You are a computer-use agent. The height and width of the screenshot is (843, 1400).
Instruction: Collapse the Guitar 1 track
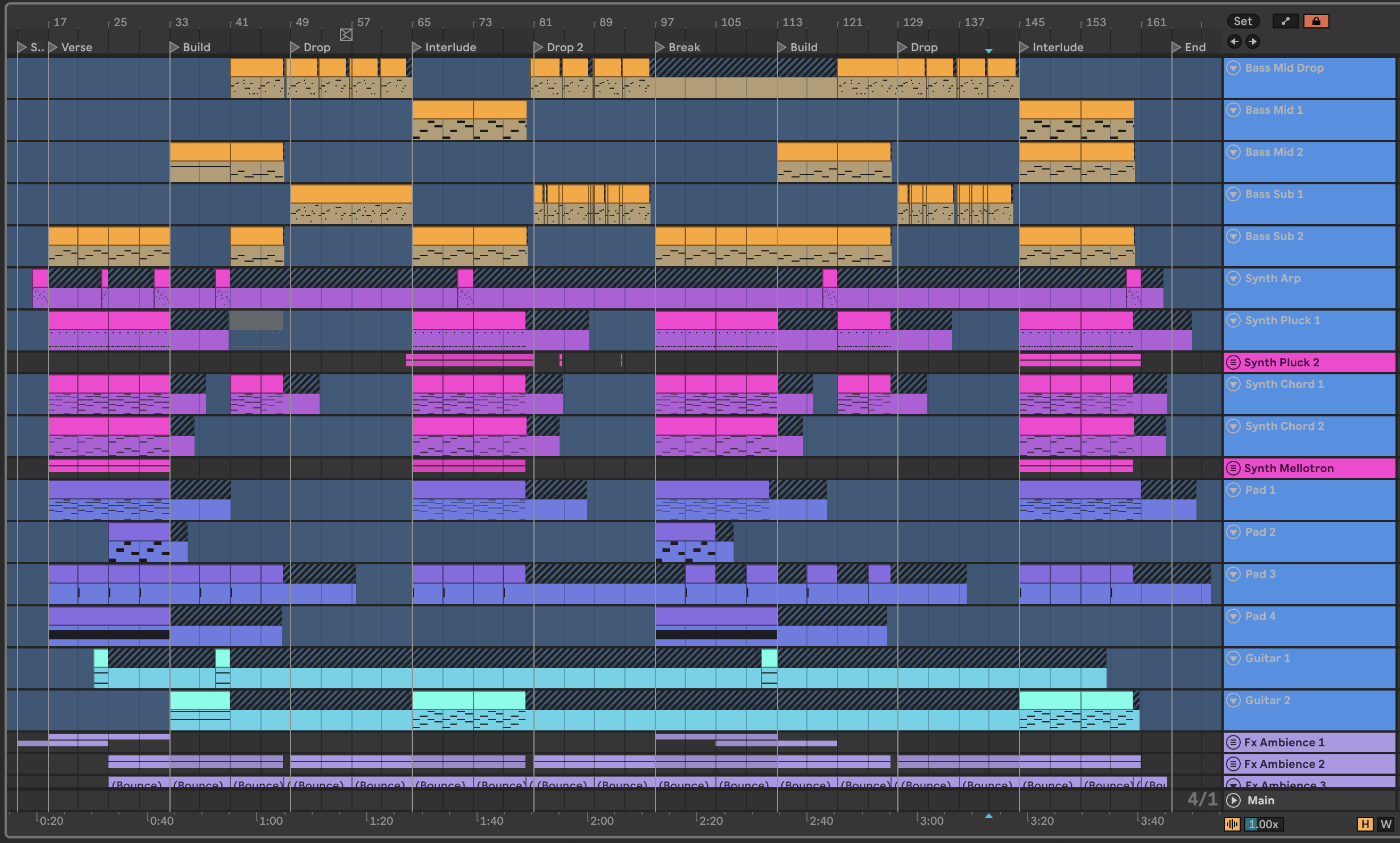(1233, 658)
